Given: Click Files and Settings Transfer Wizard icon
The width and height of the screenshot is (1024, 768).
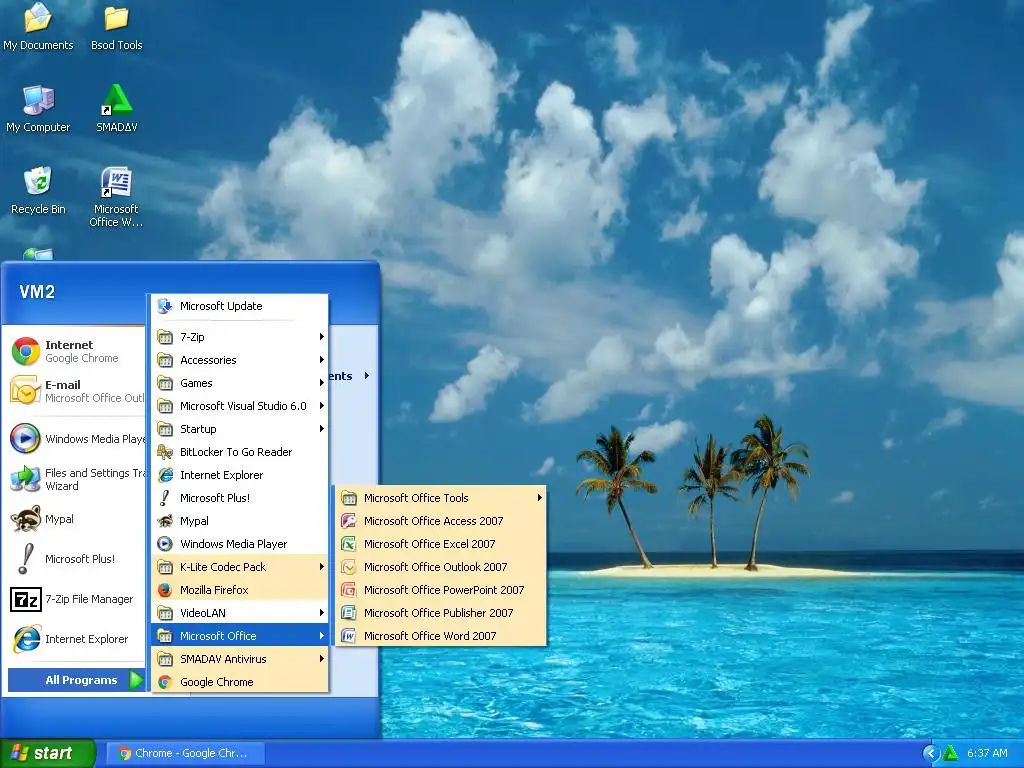Looking at the screenshot, I should point(25,479).
